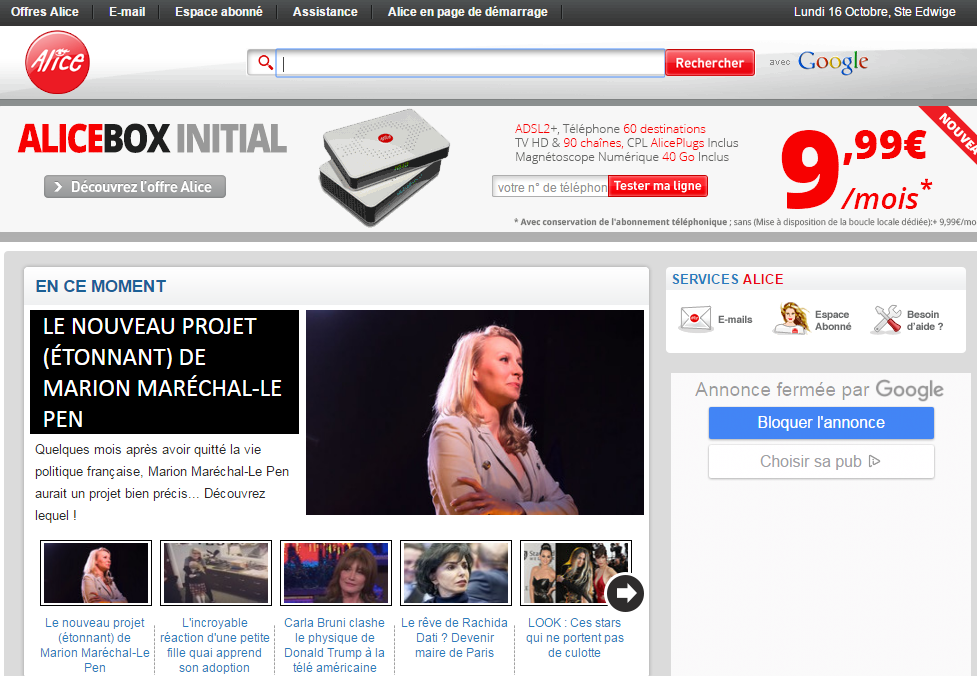Viewport: 977px width, 676px height.
Task: Click the Google logo beside the search
Action: point(832,62)
